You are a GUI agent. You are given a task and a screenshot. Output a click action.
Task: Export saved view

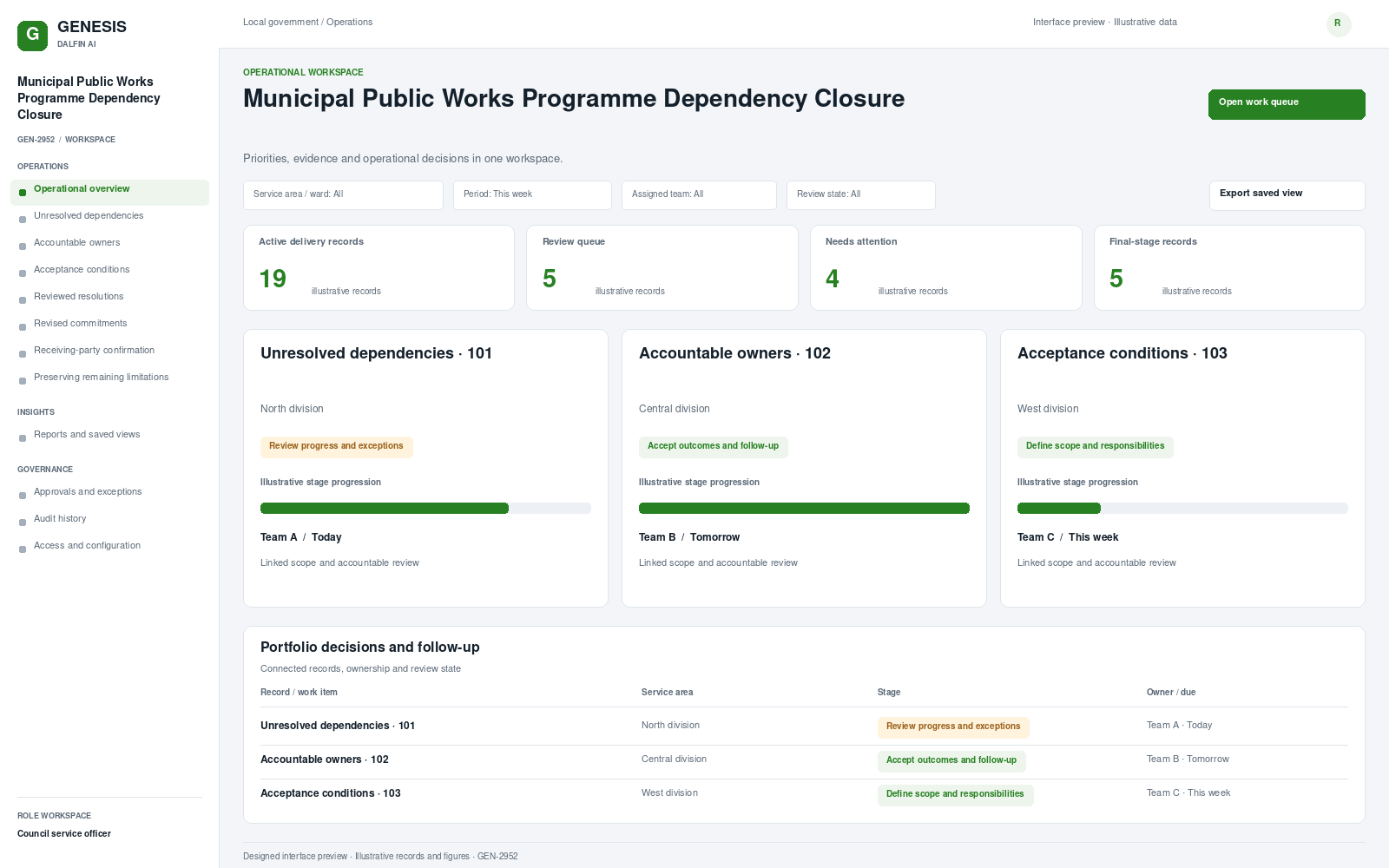pos(1287,195)
